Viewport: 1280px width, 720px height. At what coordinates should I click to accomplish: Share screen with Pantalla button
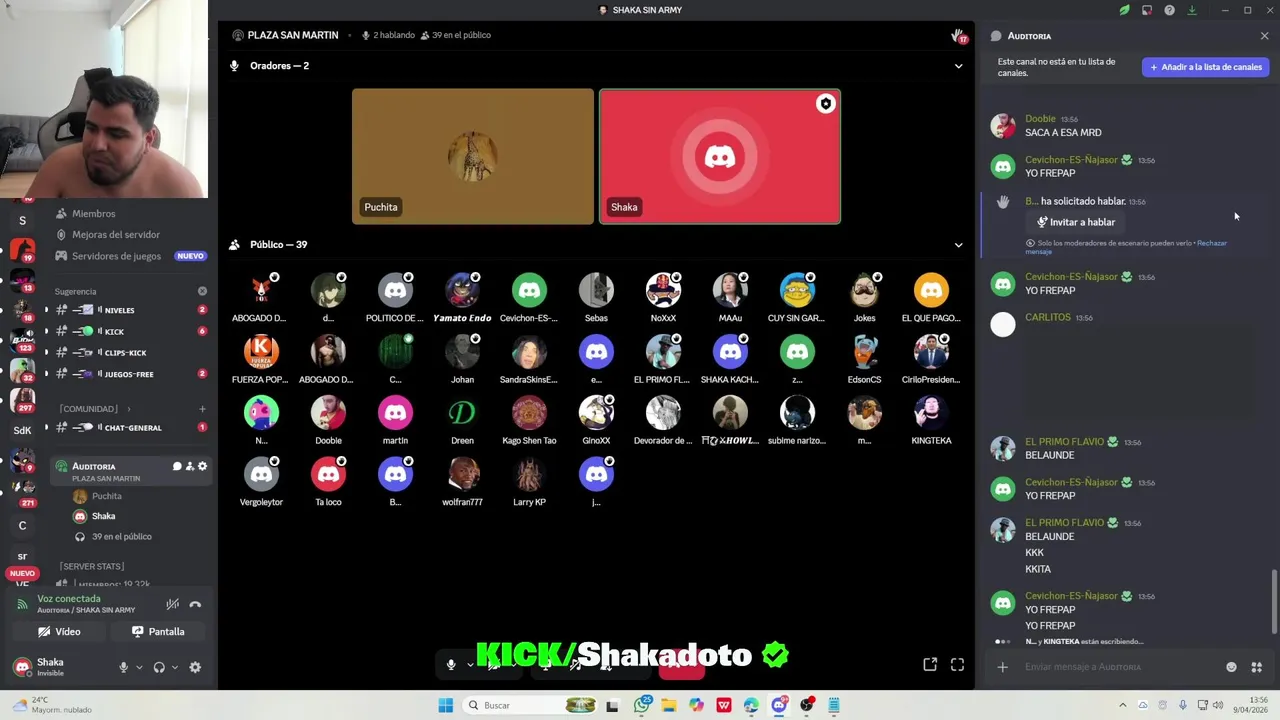(158, 632)
